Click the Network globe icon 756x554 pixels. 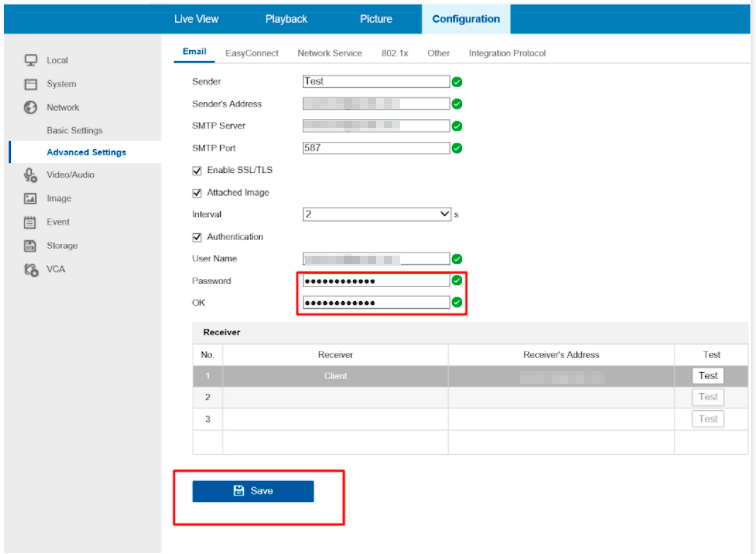tap(30, 107)
